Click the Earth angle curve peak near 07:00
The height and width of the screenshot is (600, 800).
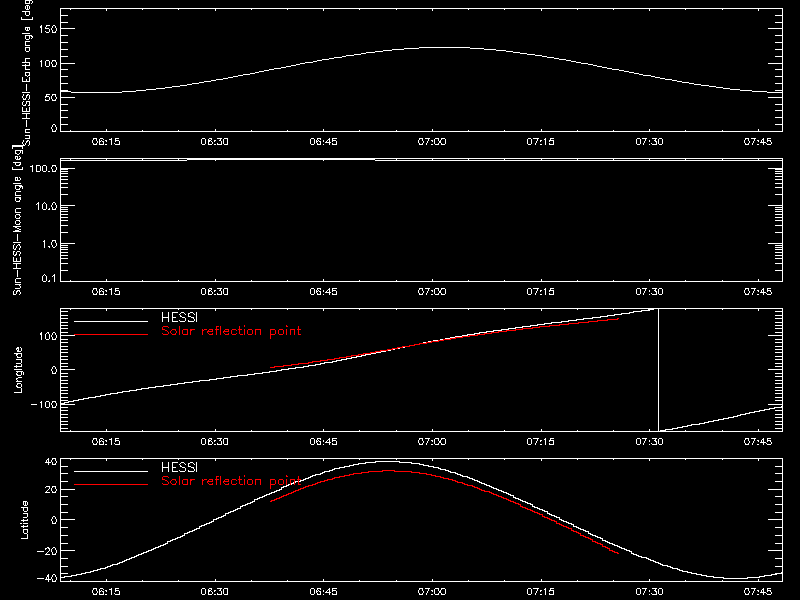445,47
